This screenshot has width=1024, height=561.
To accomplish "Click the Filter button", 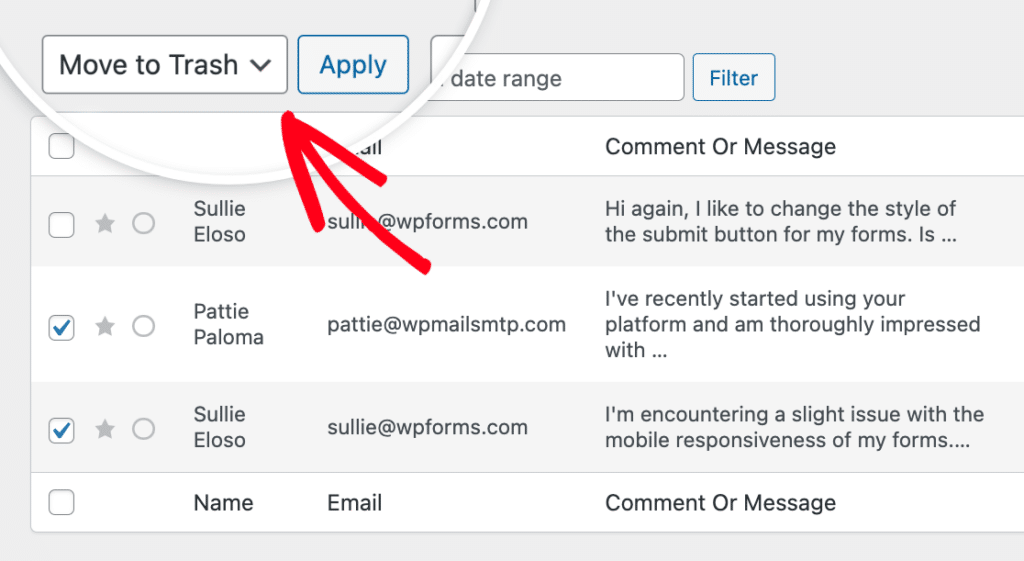I will (x=733, y=78).
